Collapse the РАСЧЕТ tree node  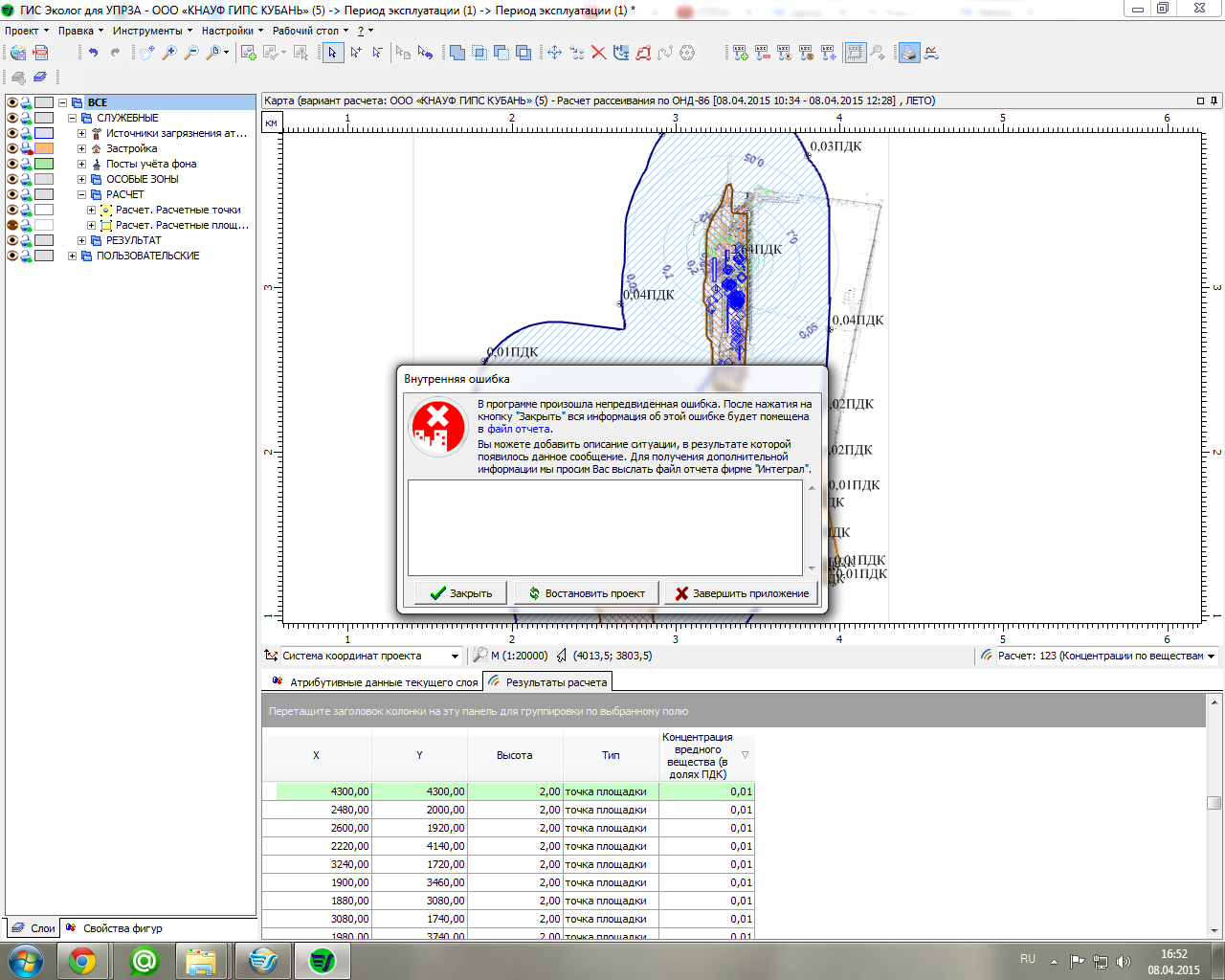(x=81, y=194)
